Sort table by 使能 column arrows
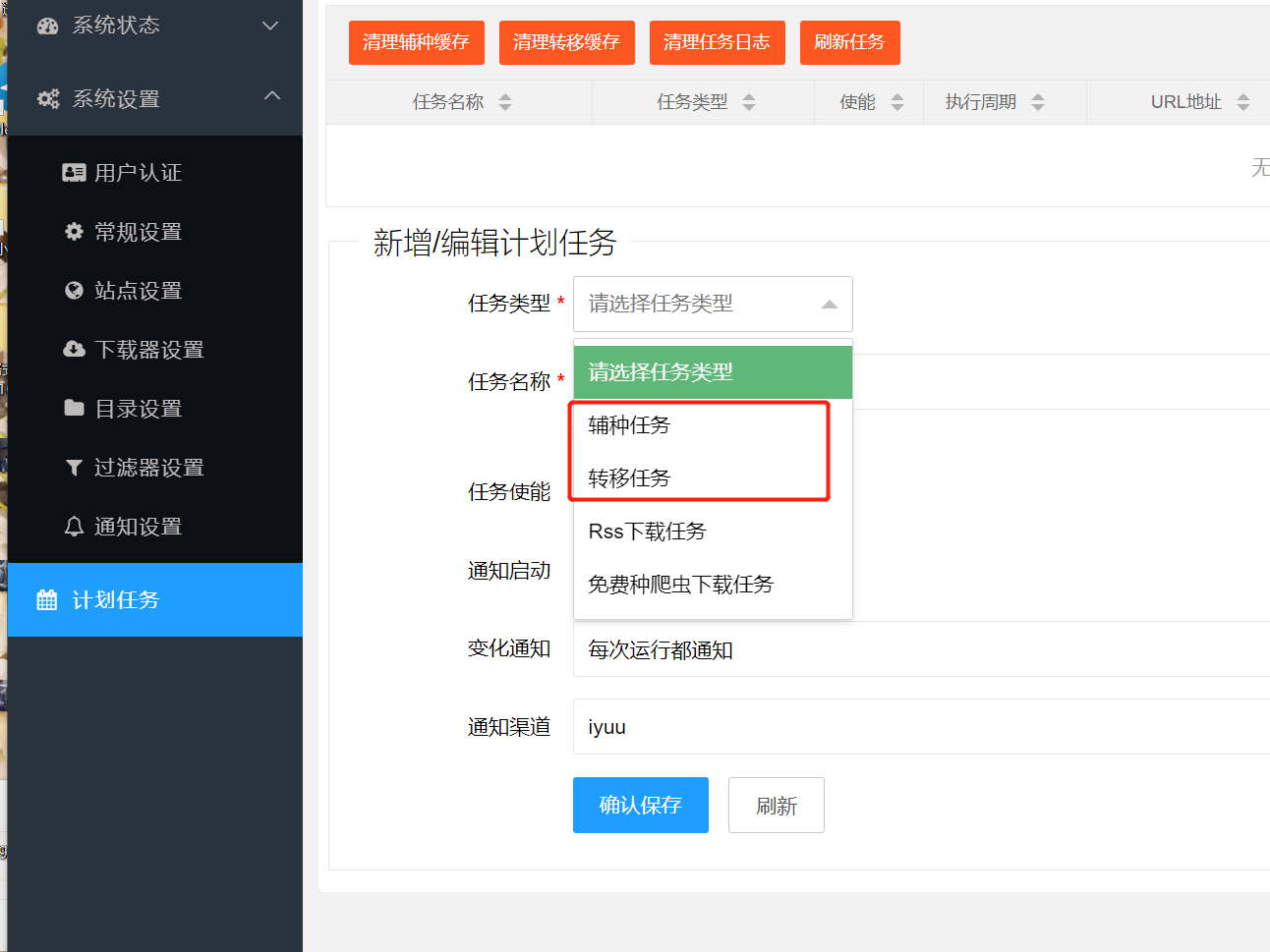This screenshot has width=1270, height=952. 897,102
